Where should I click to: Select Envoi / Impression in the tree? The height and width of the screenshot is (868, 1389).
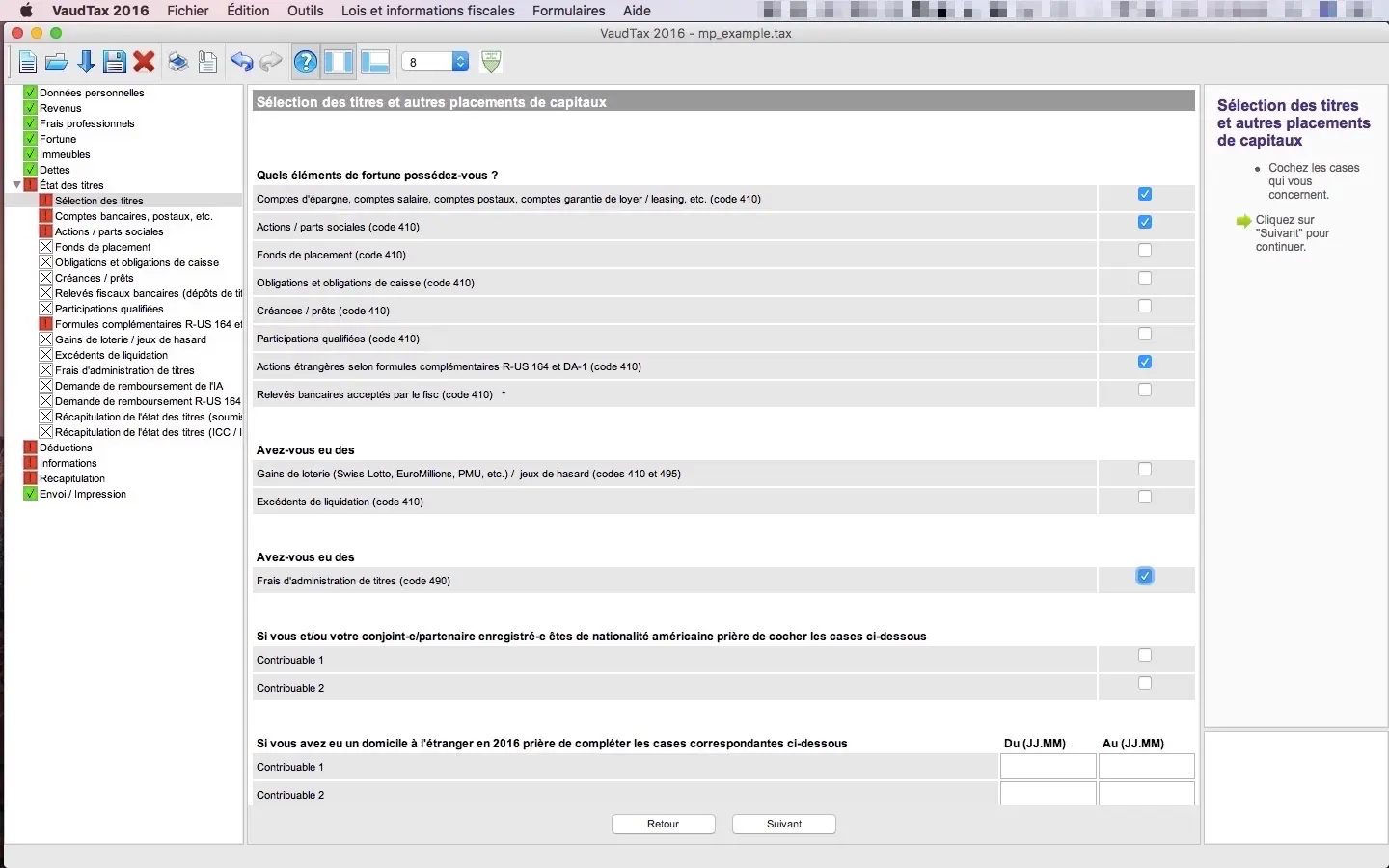(83, 494)
